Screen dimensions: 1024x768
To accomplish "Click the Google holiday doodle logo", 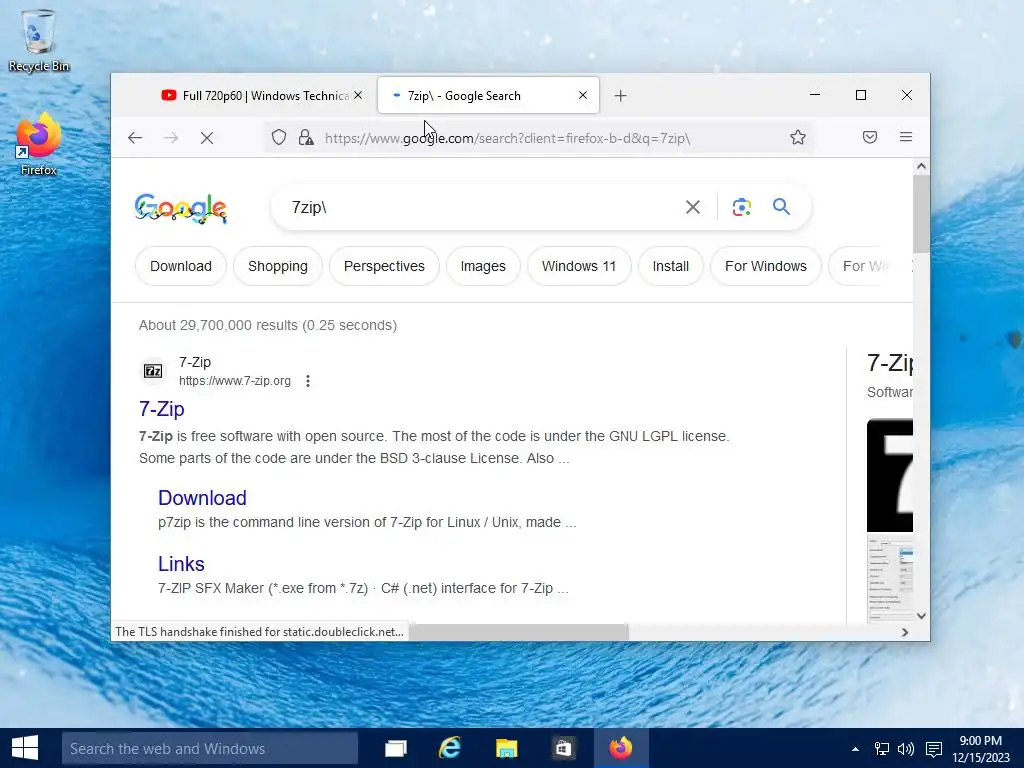I will tap(181, 208).
